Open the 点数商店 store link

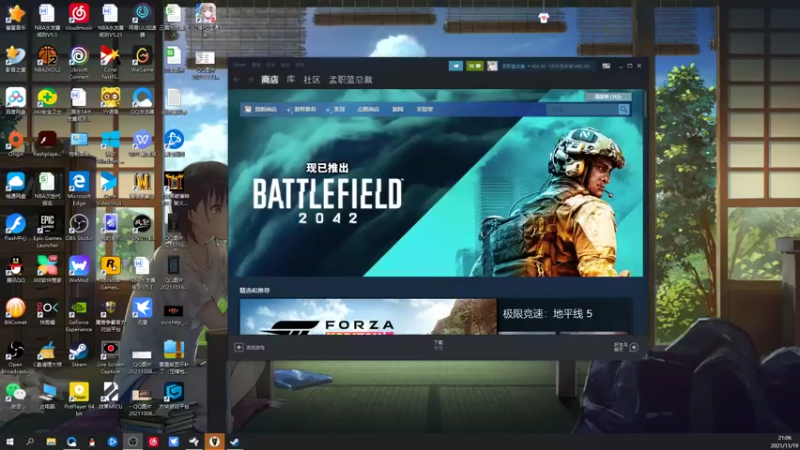coord(368,109)
